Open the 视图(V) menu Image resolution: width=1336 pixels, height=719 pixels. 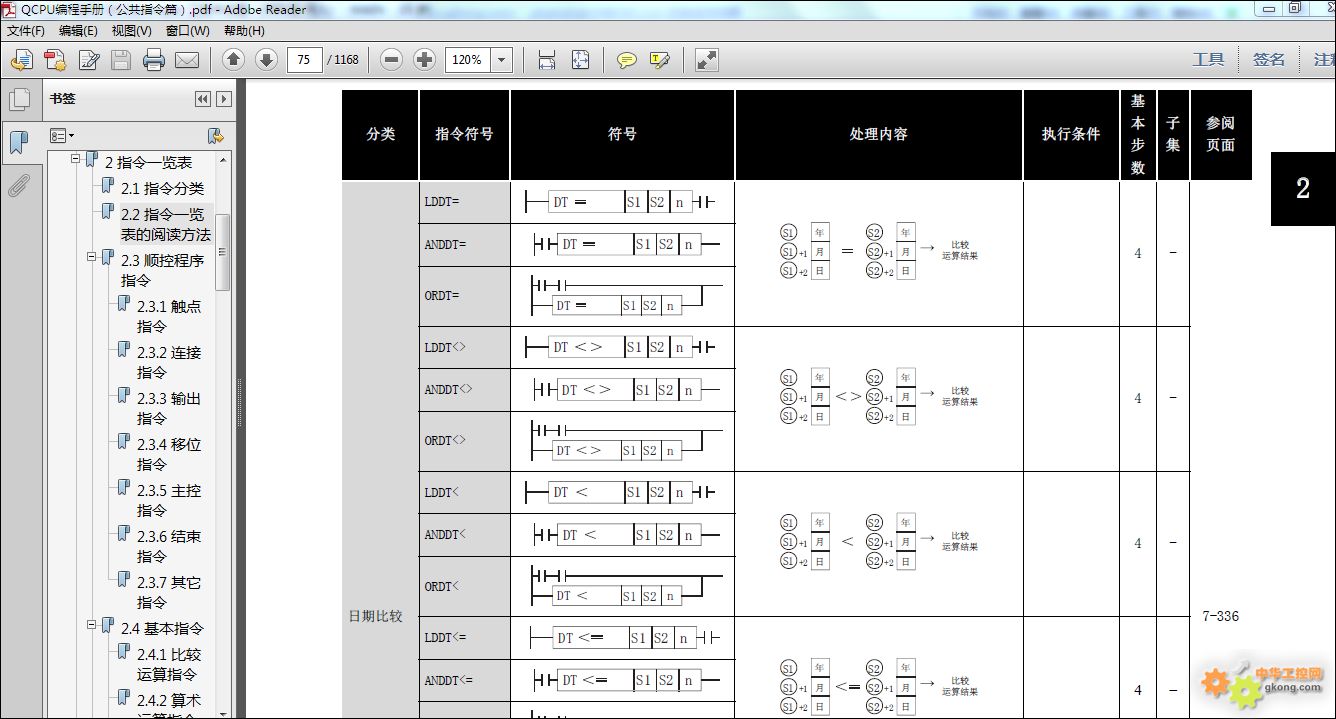[132, 30]
